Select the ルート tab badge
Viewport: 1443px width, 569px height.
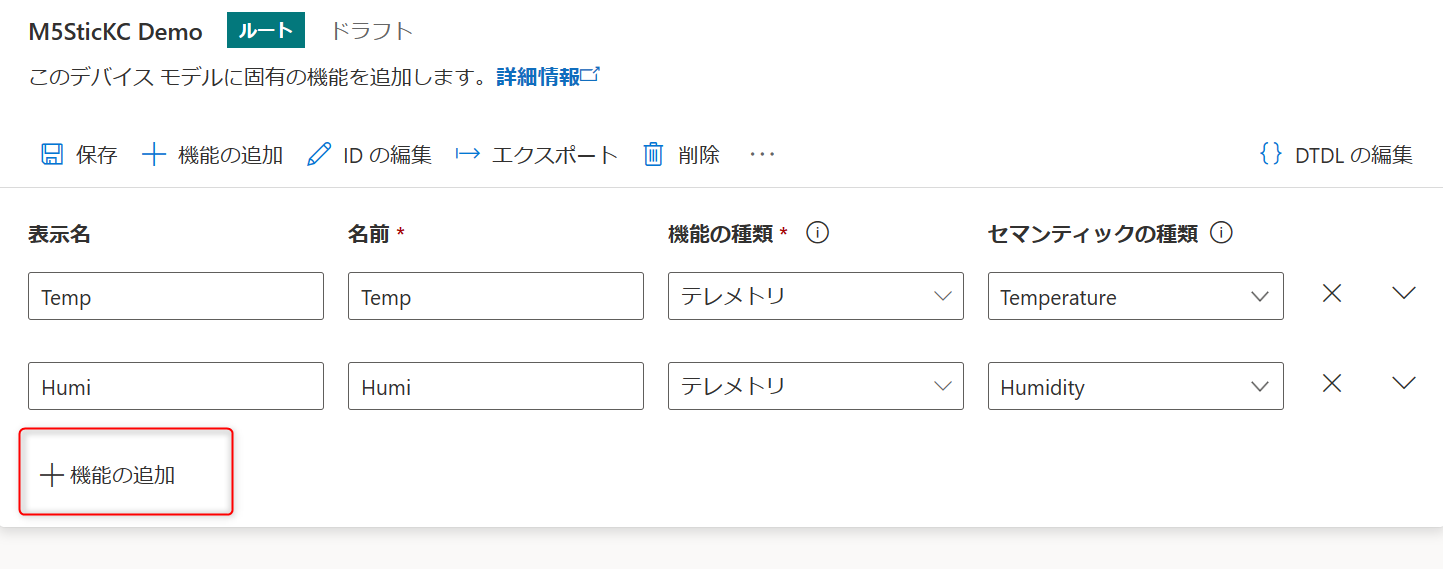(266, 31)
